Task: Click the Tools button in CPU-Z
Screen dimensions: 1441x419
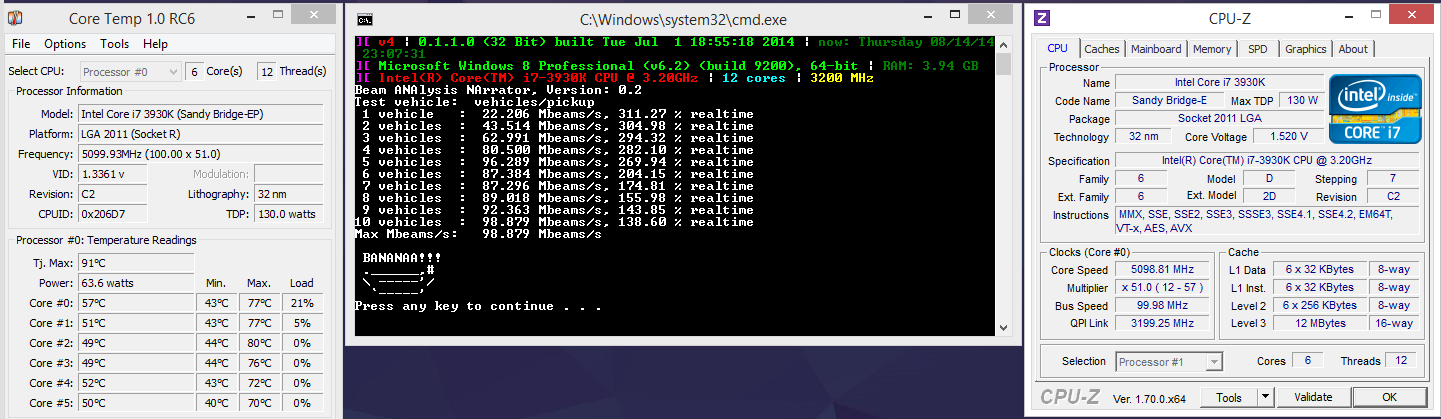Action: point(1228,398)
